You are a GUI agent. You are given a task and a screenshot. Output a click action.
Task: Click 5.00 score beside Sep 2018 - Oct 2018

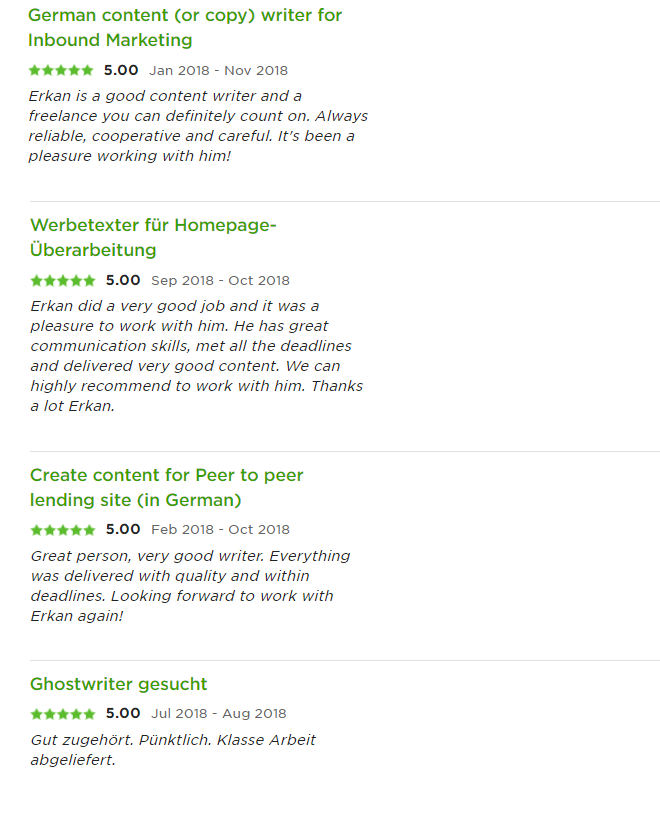(x=123, y=280)
